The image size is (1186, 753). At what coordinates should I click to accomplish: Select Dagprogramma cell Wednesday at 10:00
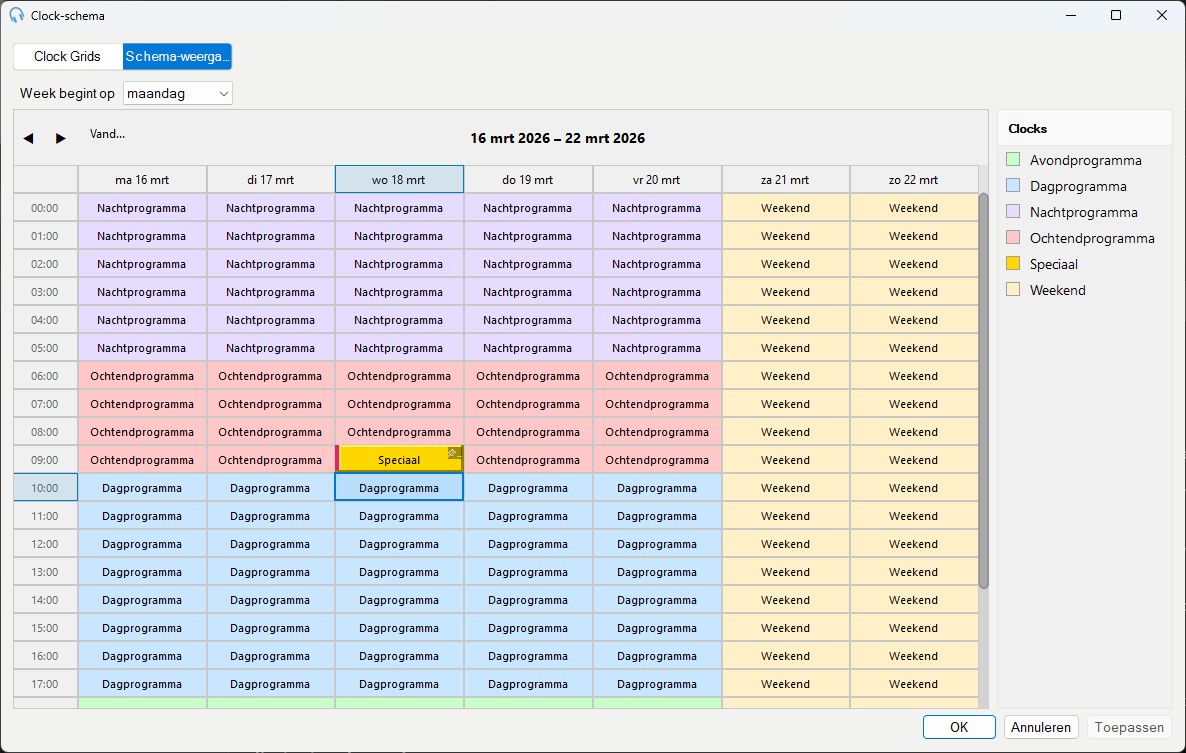point(399,488)
